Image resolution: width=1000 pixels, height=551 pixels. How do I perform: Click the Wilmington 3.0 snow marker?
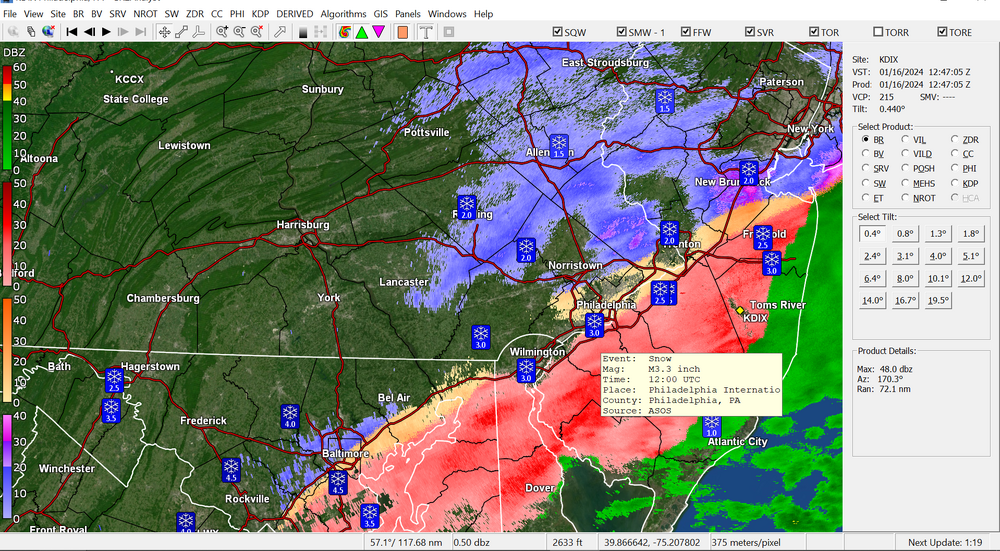(526, 371)
